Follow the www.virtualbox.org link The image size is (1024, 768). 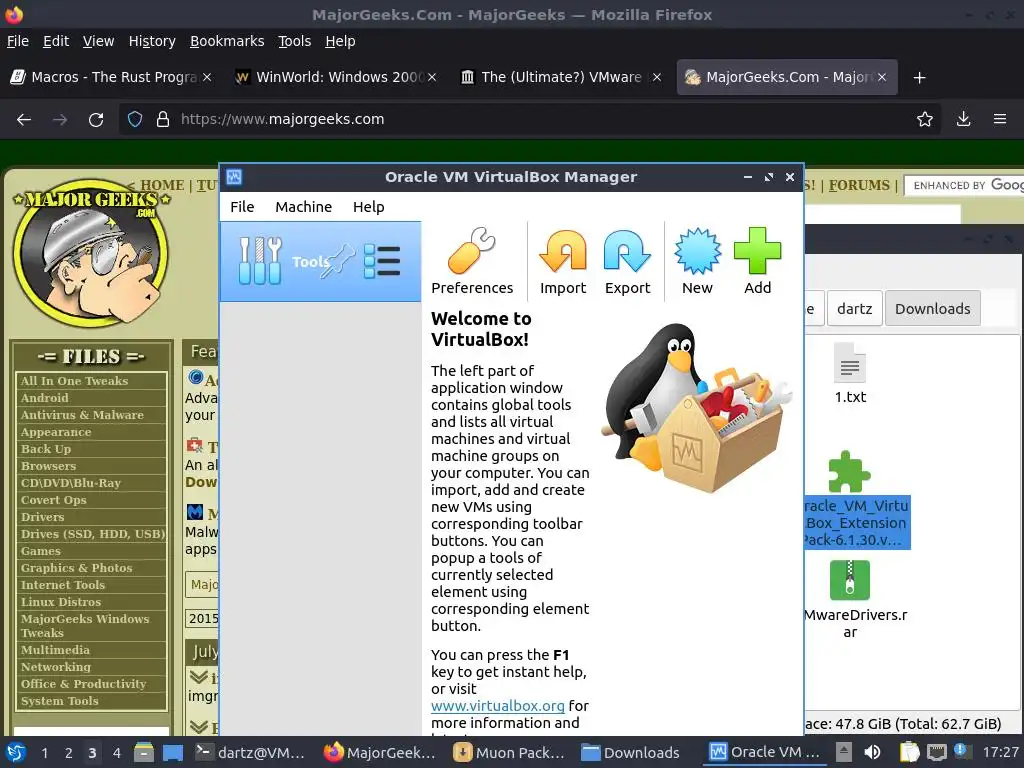point(498,706)
